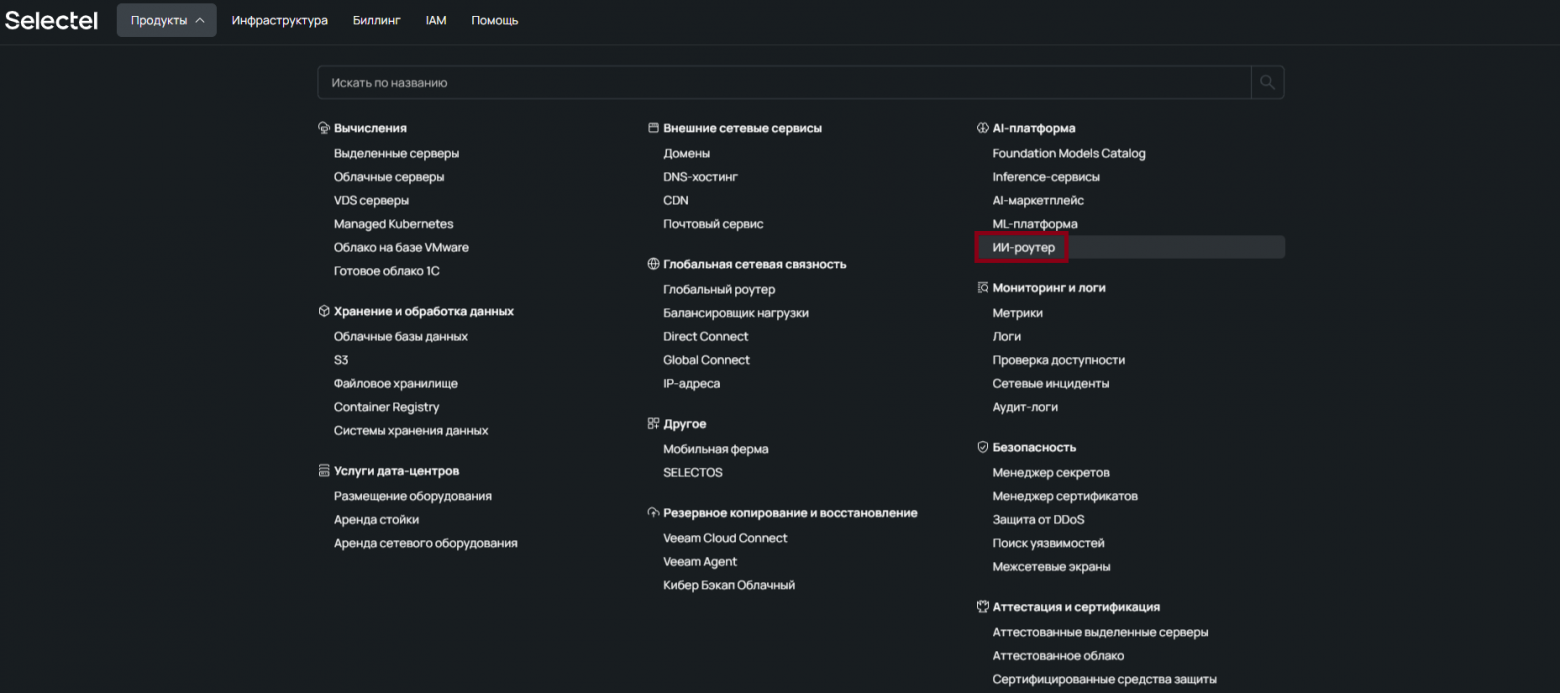Go to Managed Kubernetes
Image resolution: width=1560 pixels, height=693 pixels.
point(393,224)
